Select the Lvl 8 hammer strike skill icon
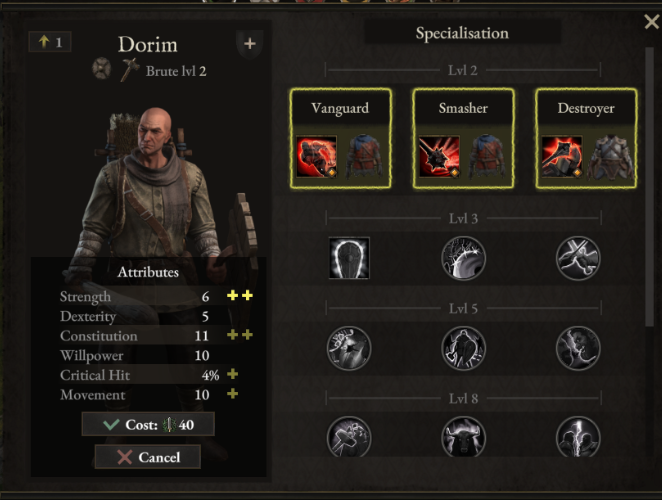The height and width of the screenshot is (500, 662). pos(349,438)
